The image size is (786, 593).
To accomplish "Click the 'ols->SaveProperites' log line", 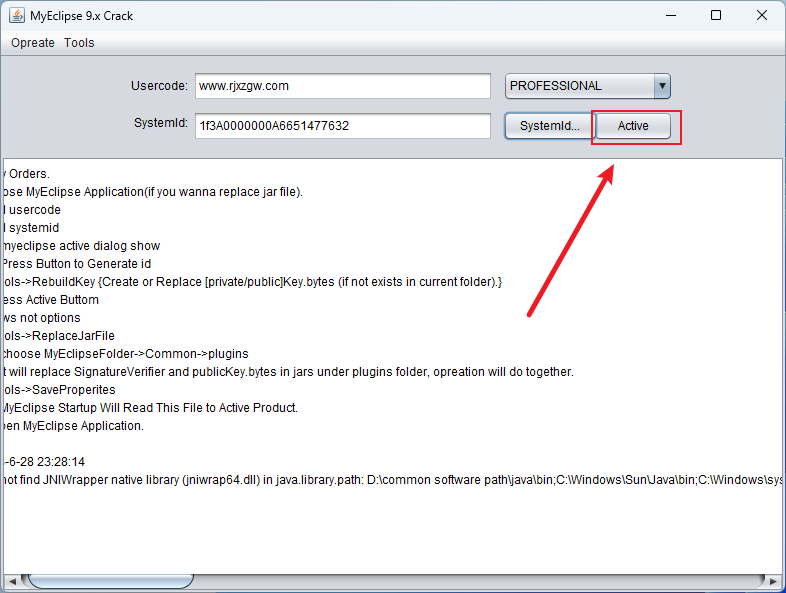I will coord(59,389).
